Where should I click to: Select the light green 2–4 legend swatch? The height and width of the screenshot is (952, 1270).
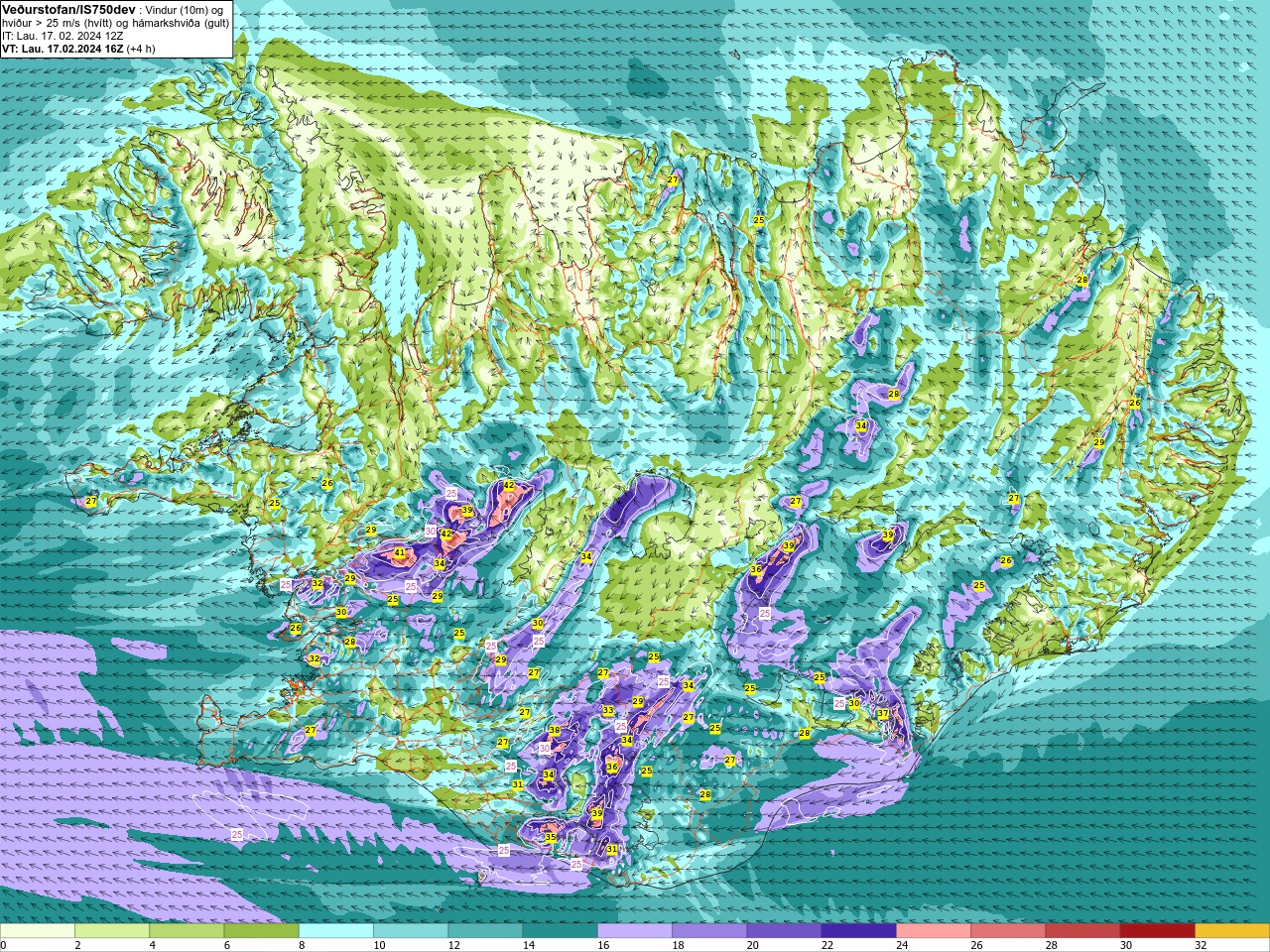tap(112, 931)
